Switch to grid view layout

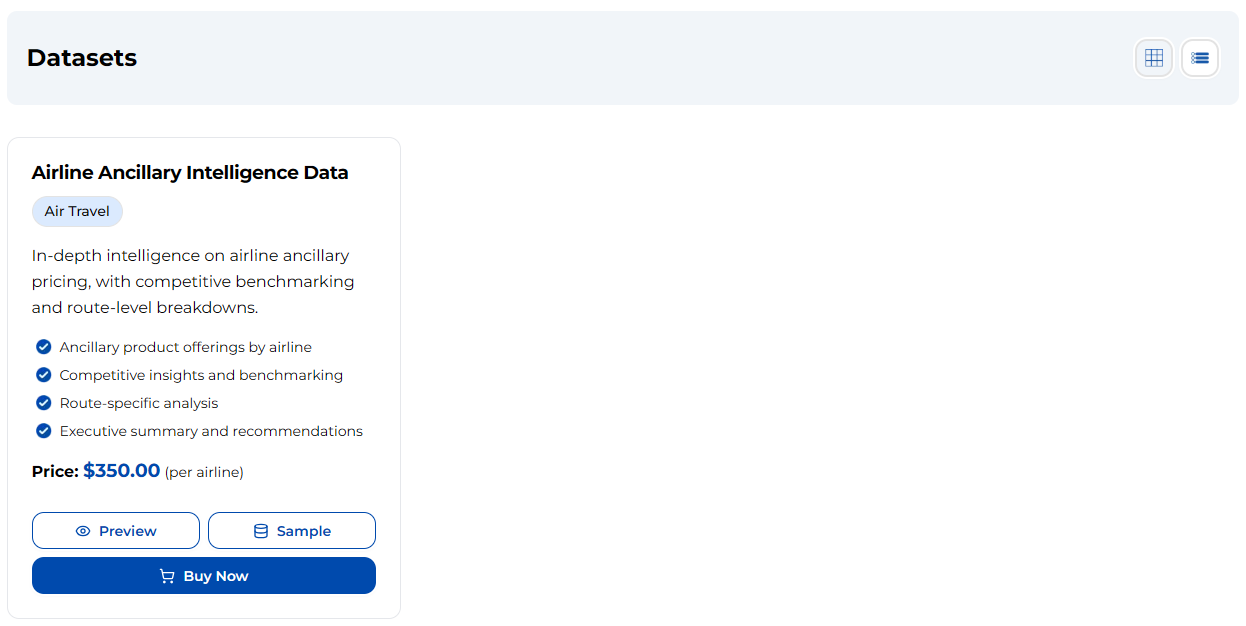[1154, 58]
